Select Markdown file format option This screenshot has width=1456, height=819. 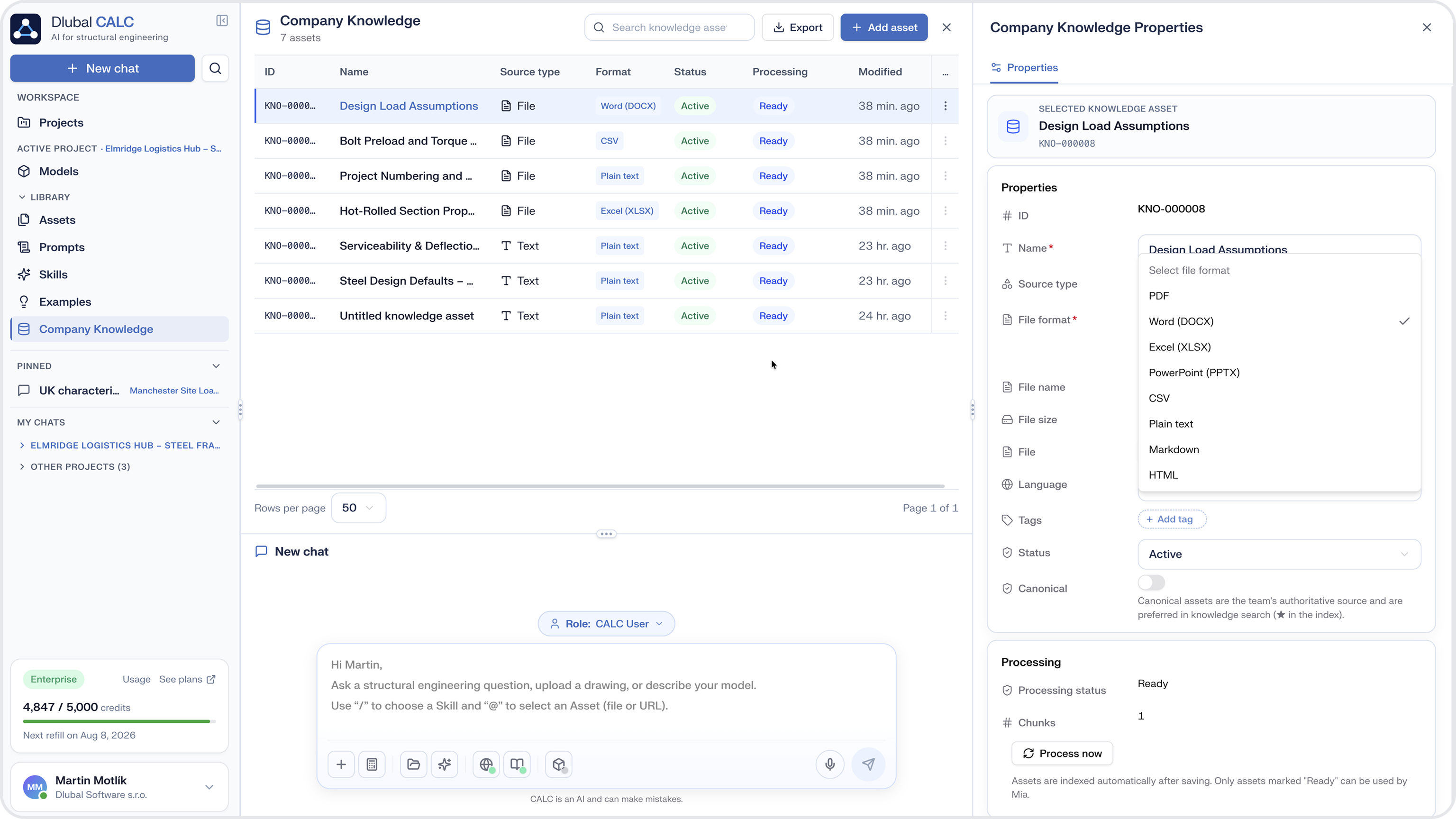tap(1279, 449)
